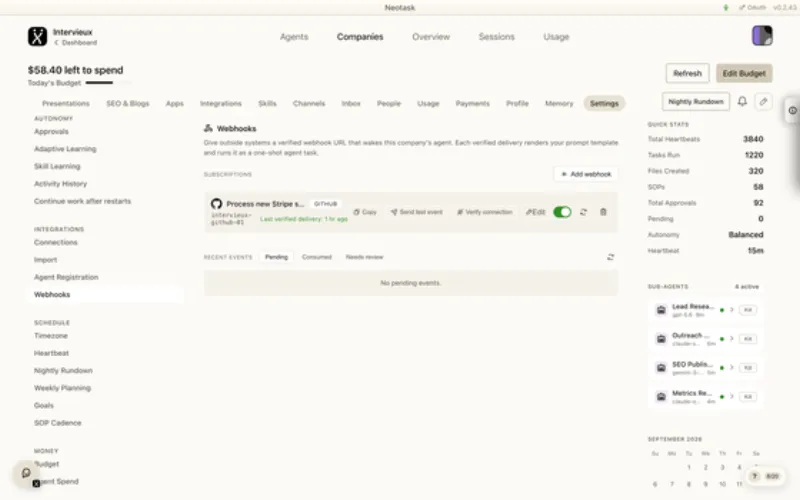Expand the SEO Publisher sub-agent chevron
The width and height of the screenshot is (800, 500).
click(732, 367)
